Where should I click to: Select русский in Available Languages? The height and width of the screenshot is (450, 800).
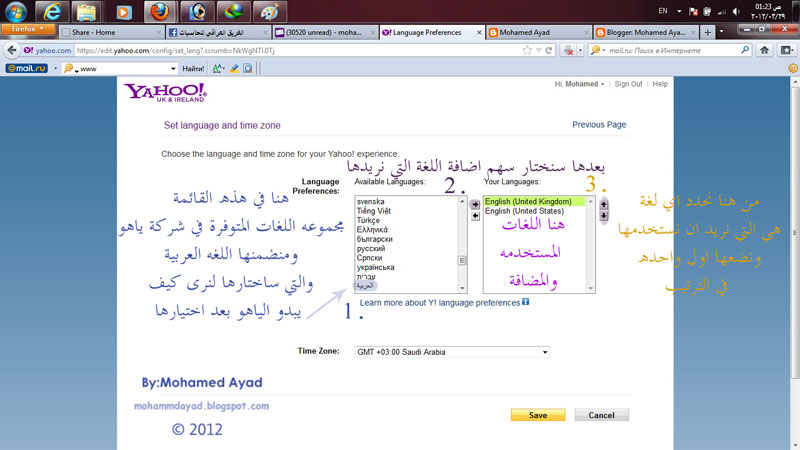tap(371, 248)
